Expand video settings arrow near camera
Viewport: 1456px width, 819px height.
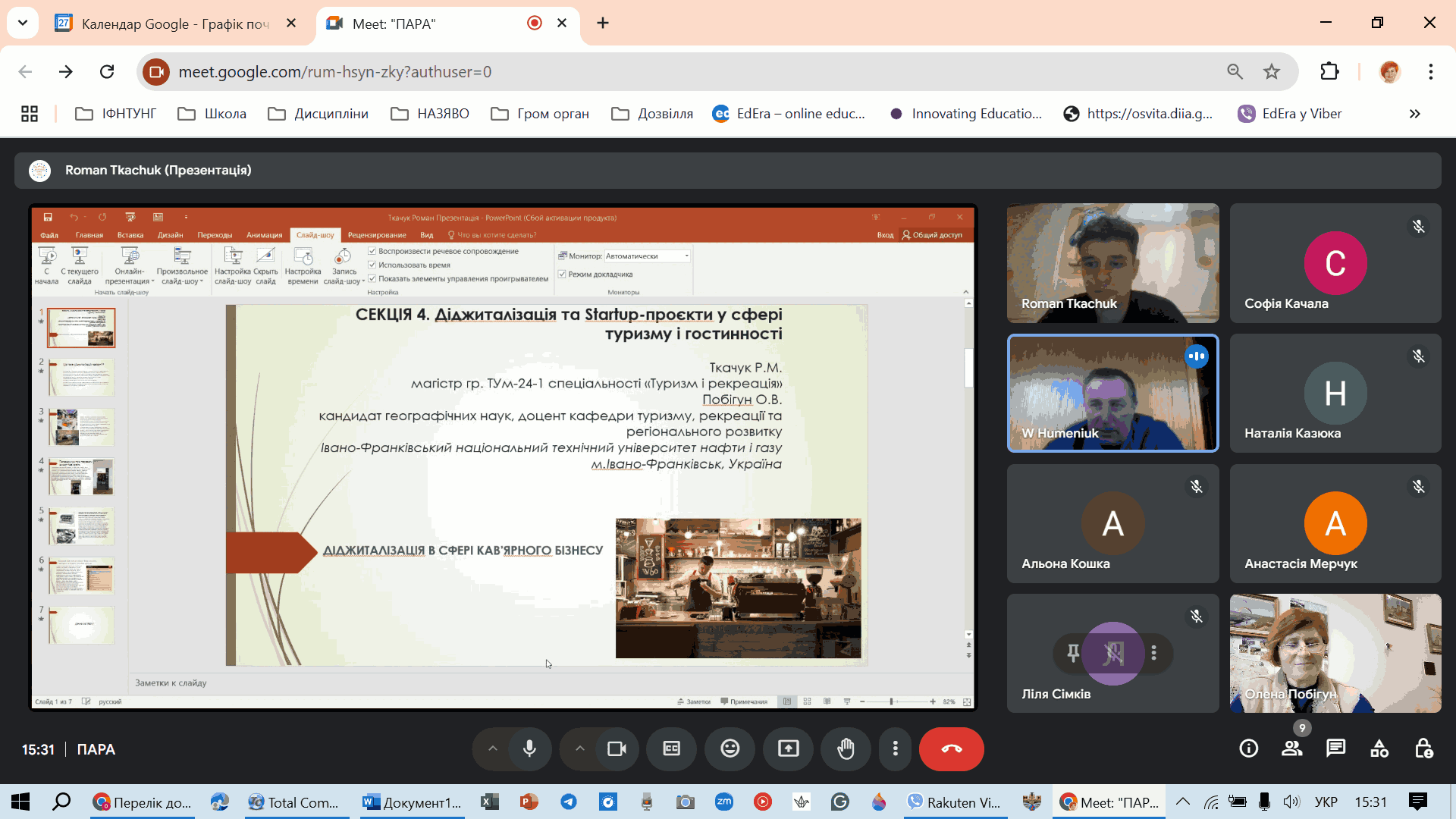[x=580, y=749]
